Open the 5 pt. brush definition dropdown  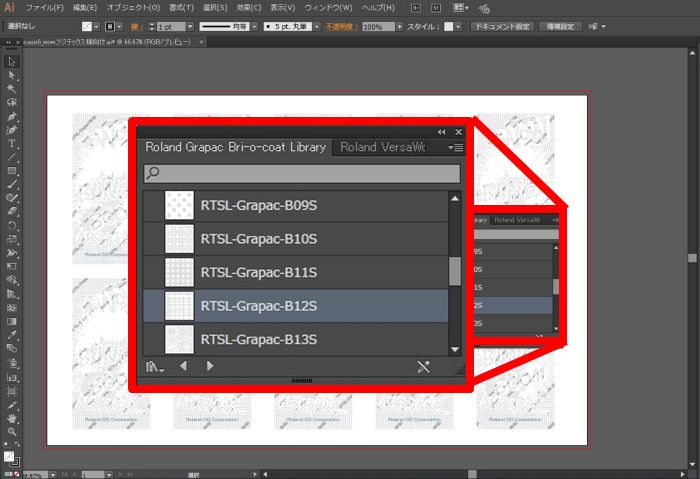(x=317, y=27)
